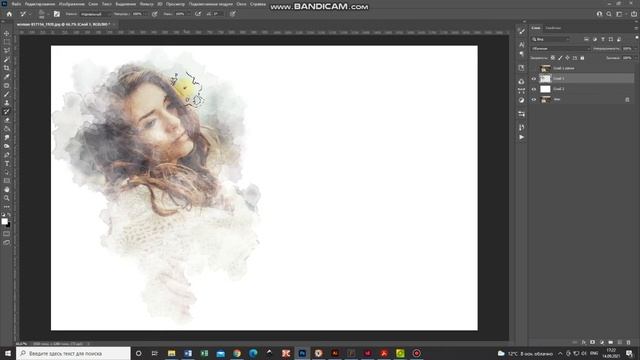Viewport: 640px width, 360px height.
Task: Open layer Opacity slider dropdown arrow
Action: [x=635, y=49]
